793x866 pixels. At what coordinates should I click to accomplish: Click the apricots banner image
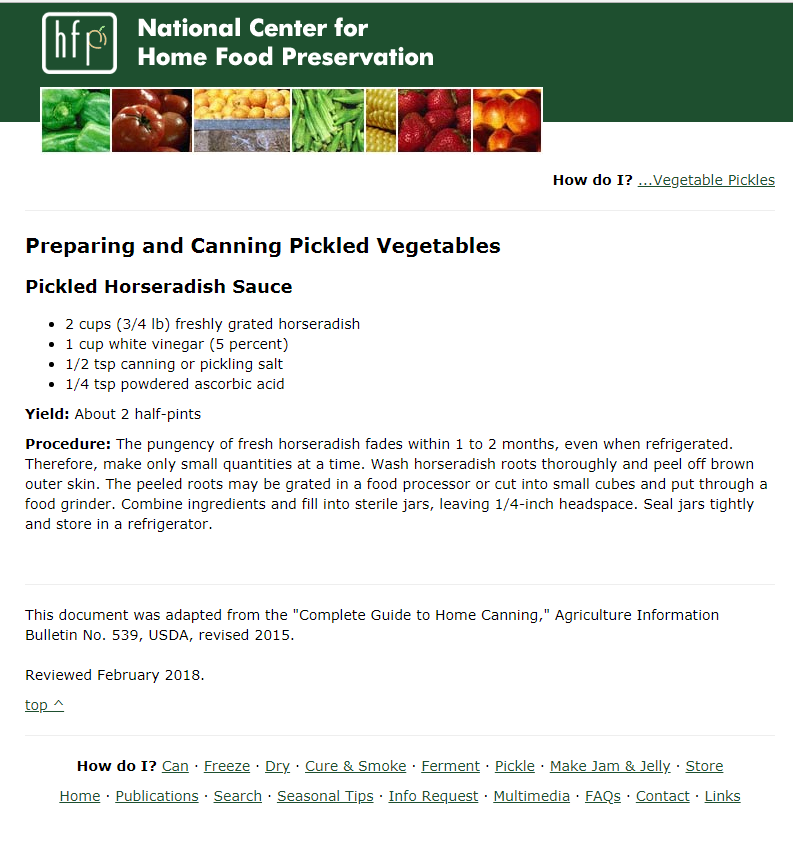(x=241, y=119)
